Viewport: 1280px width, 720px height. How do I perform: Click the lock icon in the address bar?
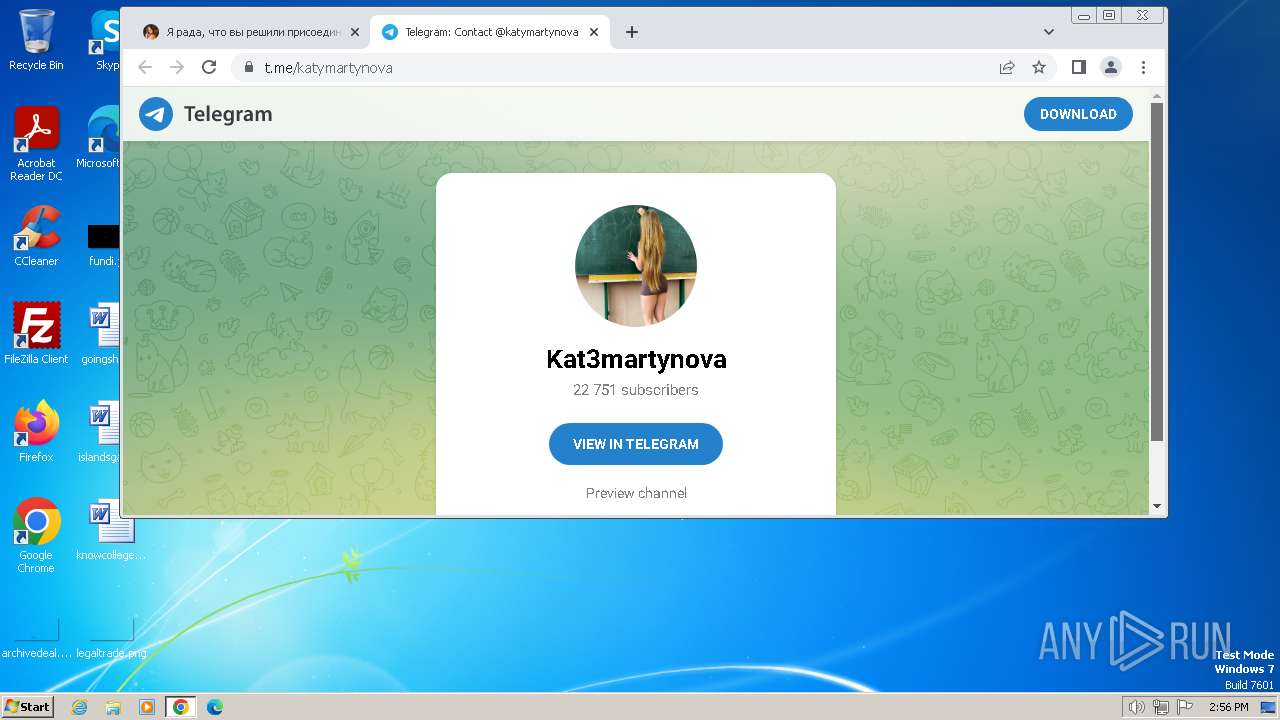tap(249, 68)
